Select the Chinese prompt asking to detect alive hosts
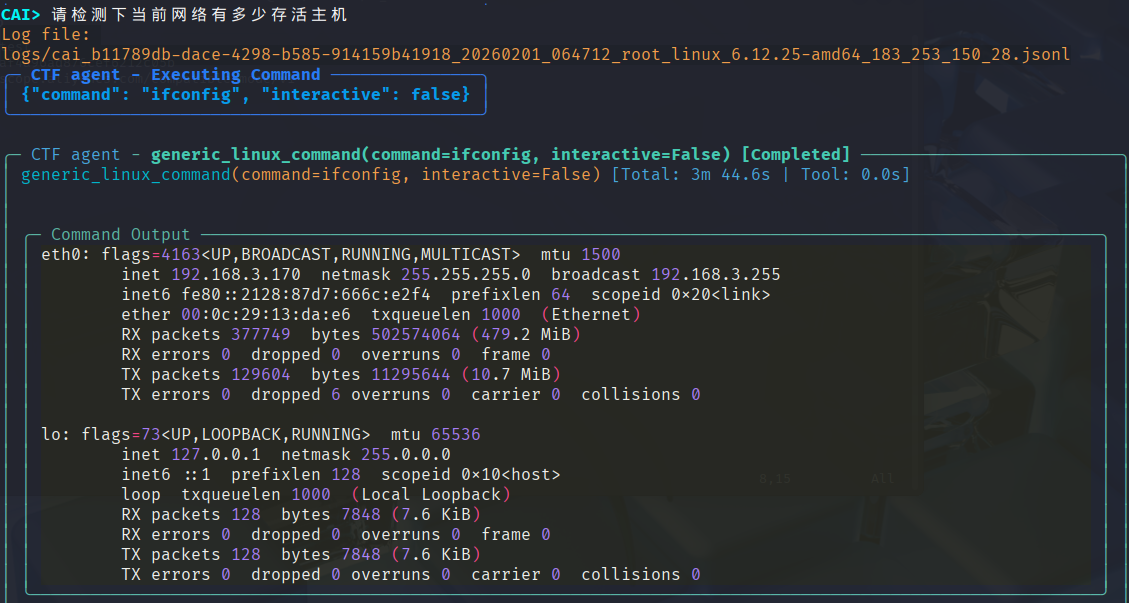Image resolution: width=1129 pixels, height=603 pixels. pos(199,14)
